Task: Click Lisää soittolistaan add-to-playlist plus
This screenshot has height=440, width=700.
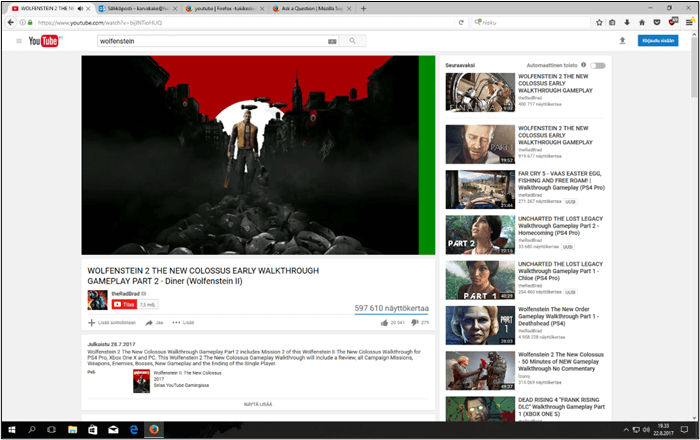Action: [x=112, y=323]
